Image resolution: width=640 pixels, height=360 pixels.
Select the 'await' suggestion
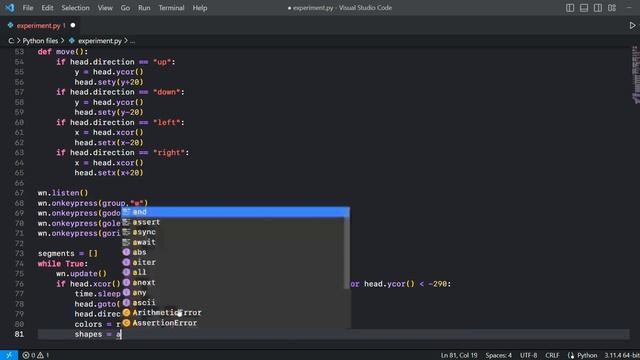tap(233, 242)
